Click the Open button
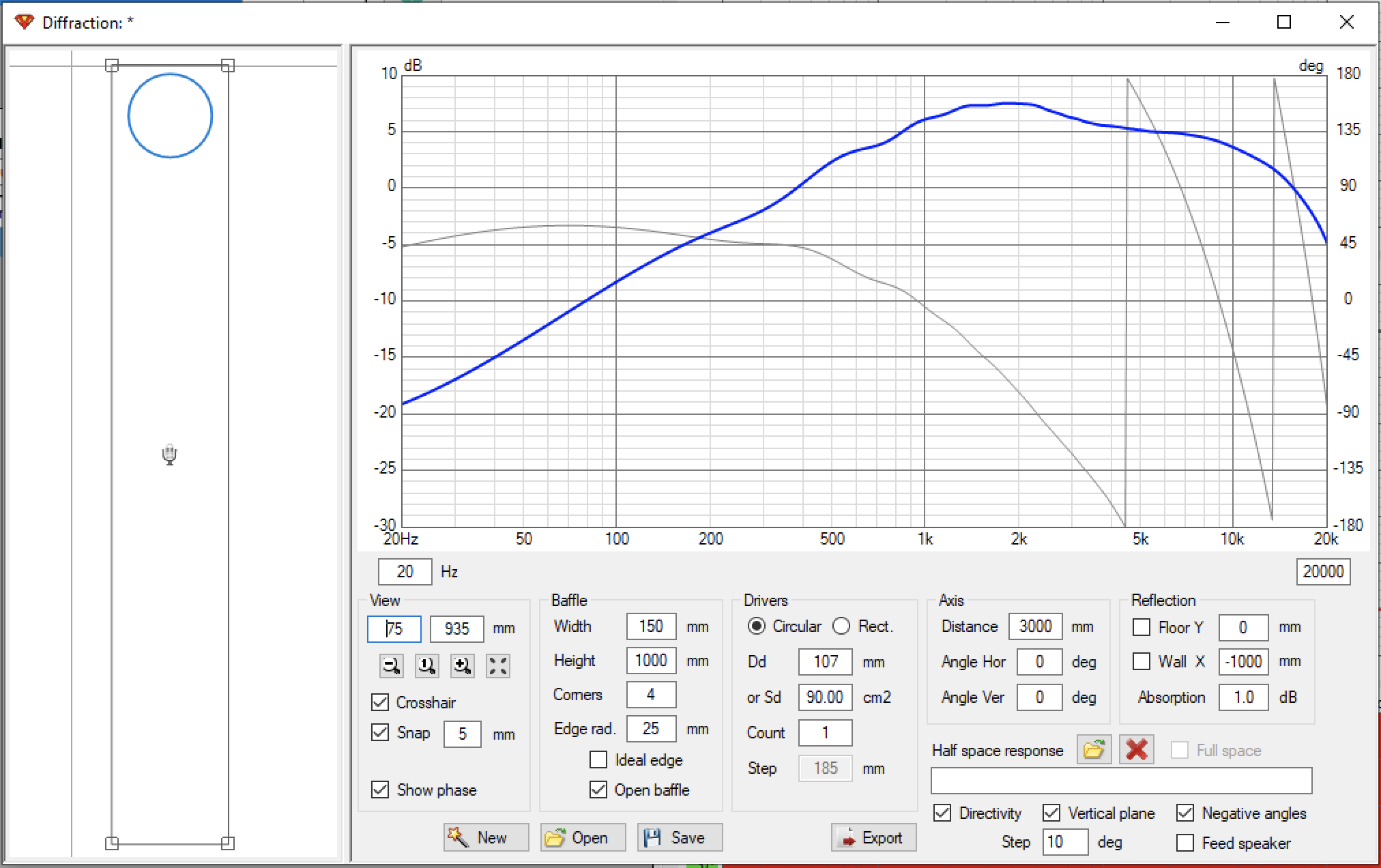Image resolution: width=1381 pixels, height=868 pixels. 583,837
